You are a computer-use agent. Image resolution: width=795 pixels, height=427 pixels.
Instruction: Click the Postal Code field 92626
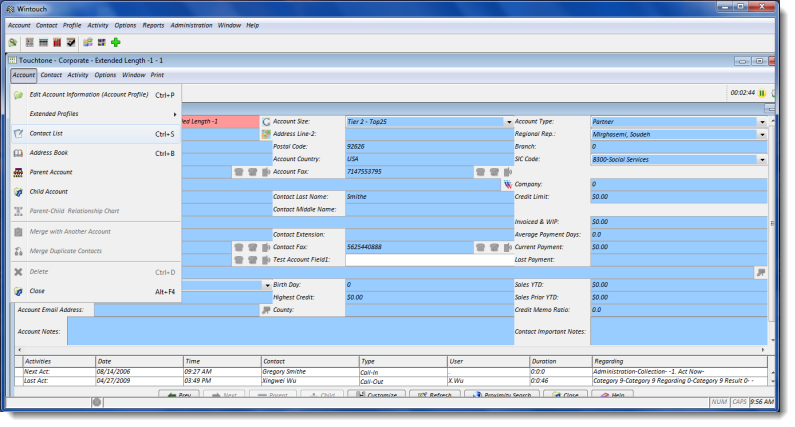429,147
